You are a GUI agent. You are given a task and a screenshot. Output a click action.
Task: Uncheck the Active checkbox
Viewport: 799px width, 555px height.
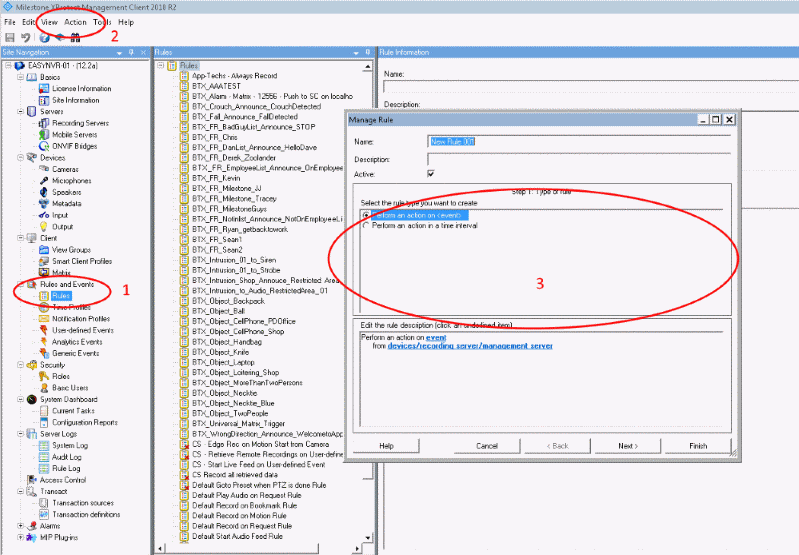click(431, 174)
